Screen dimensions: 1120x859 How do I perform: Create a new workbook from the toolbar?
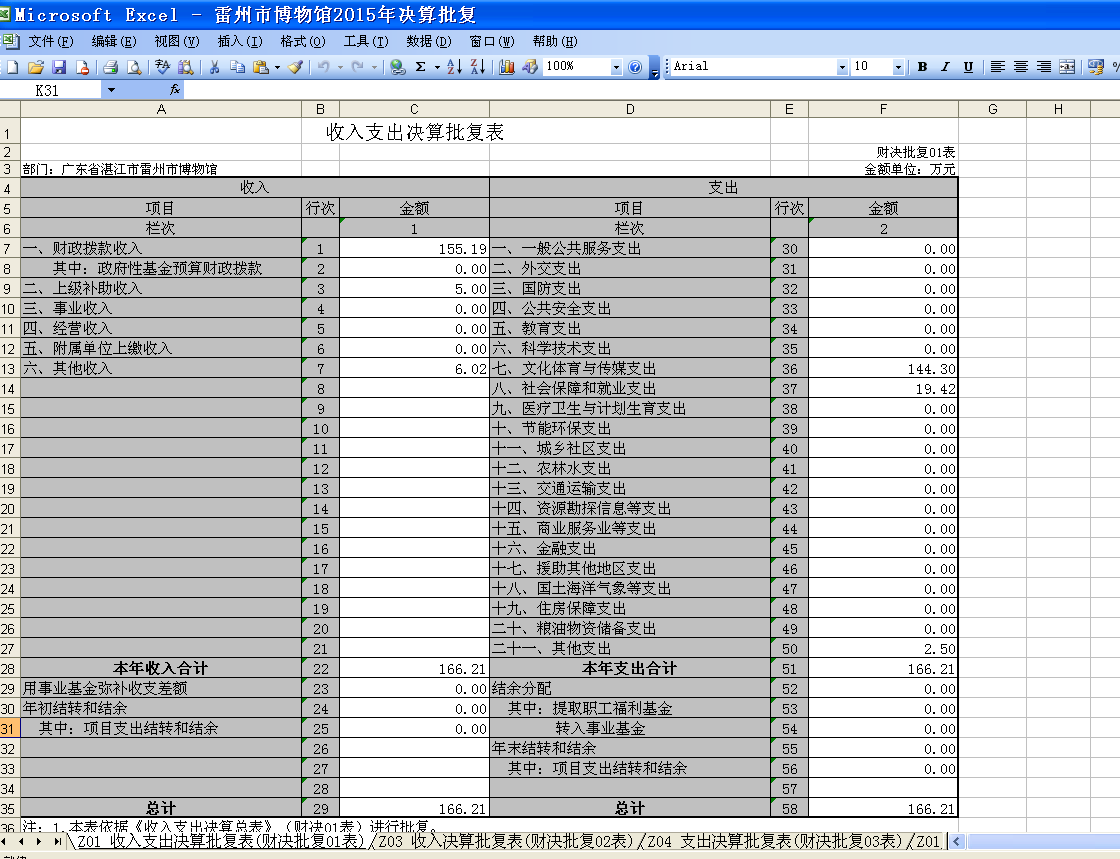(x=12, y=67)
